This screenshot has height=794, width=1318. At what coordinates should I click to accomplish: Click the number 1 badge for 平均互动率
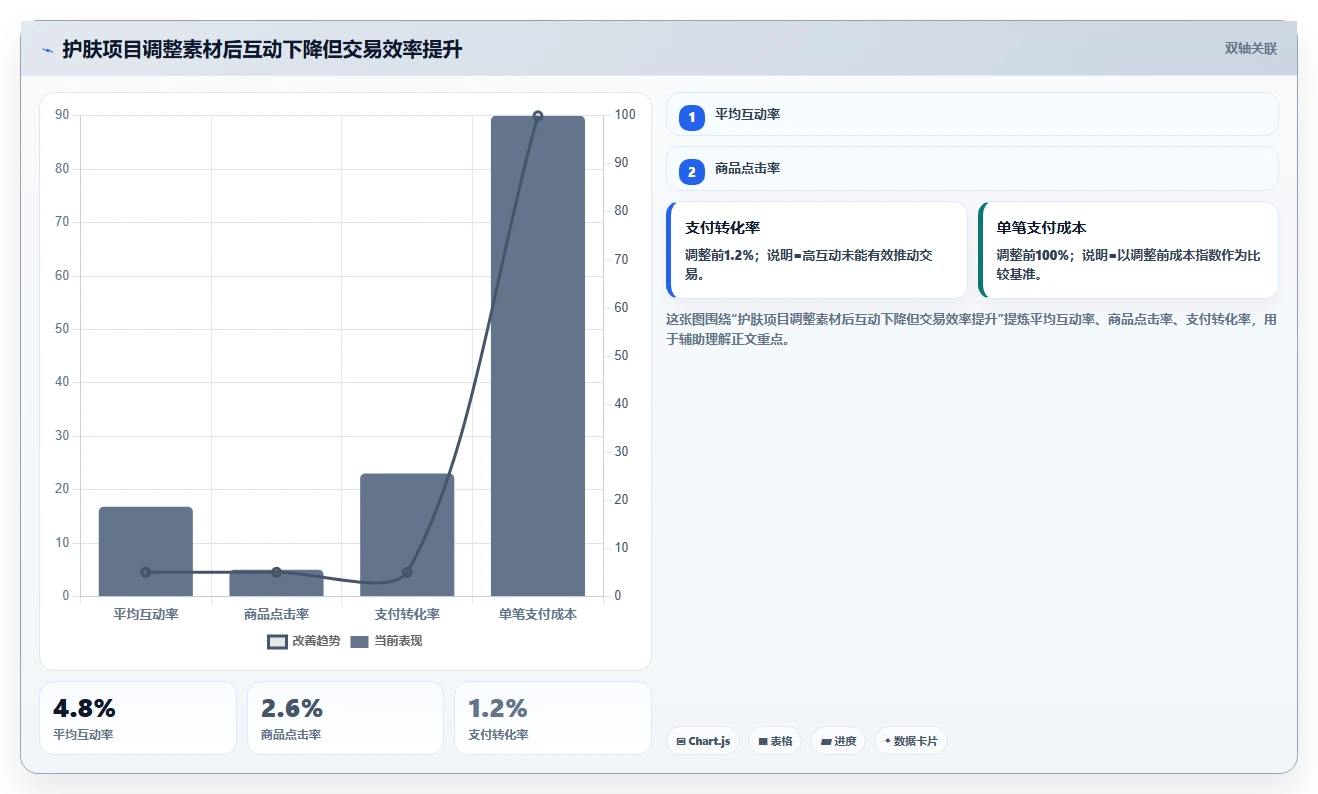692,117
